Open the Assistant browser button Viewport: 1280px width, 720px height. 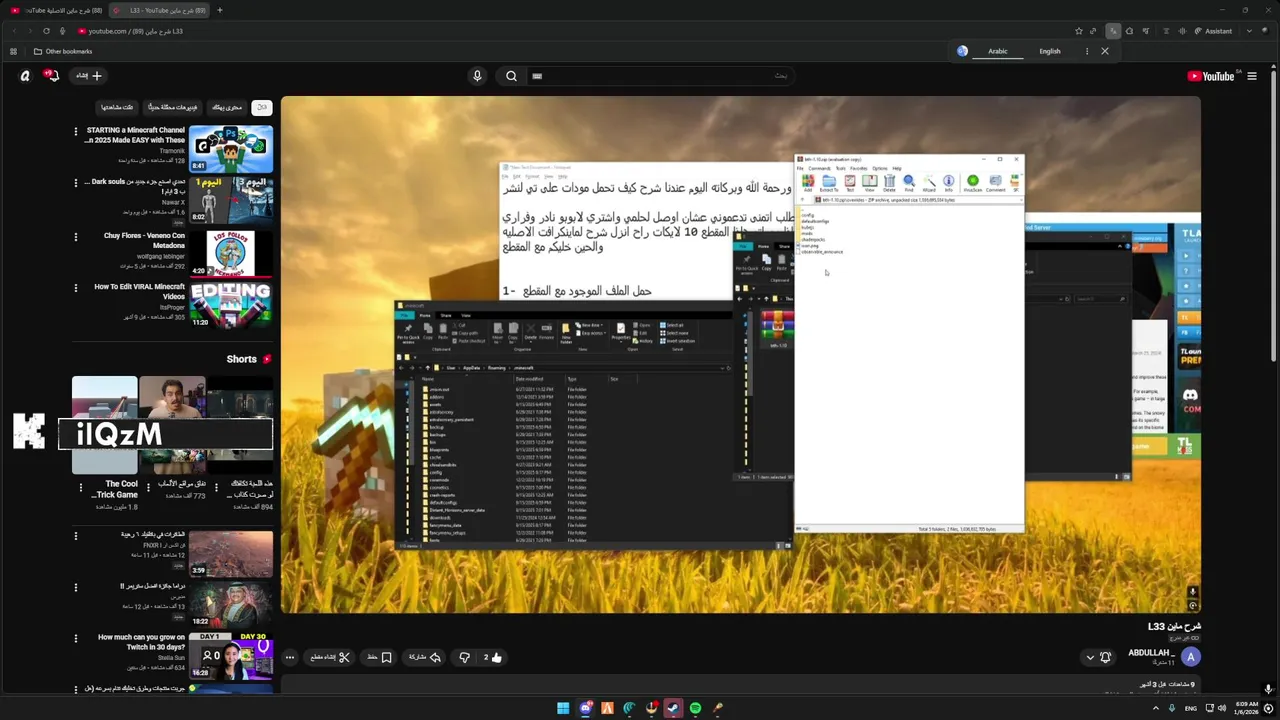1213,31
